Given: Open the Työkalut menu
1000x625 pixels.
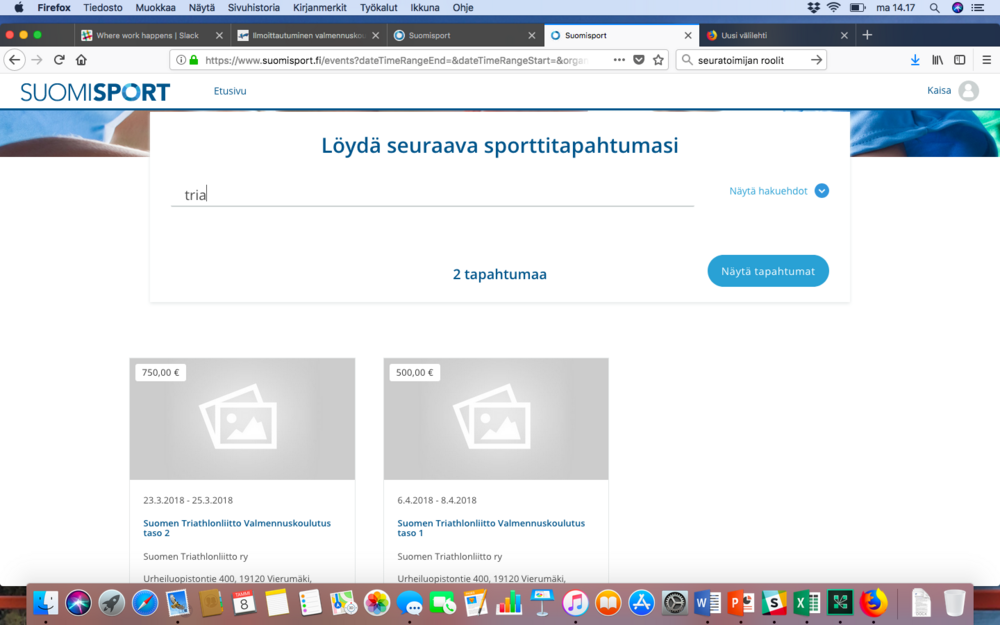Looking at the screenshot, I should (378, 8).
